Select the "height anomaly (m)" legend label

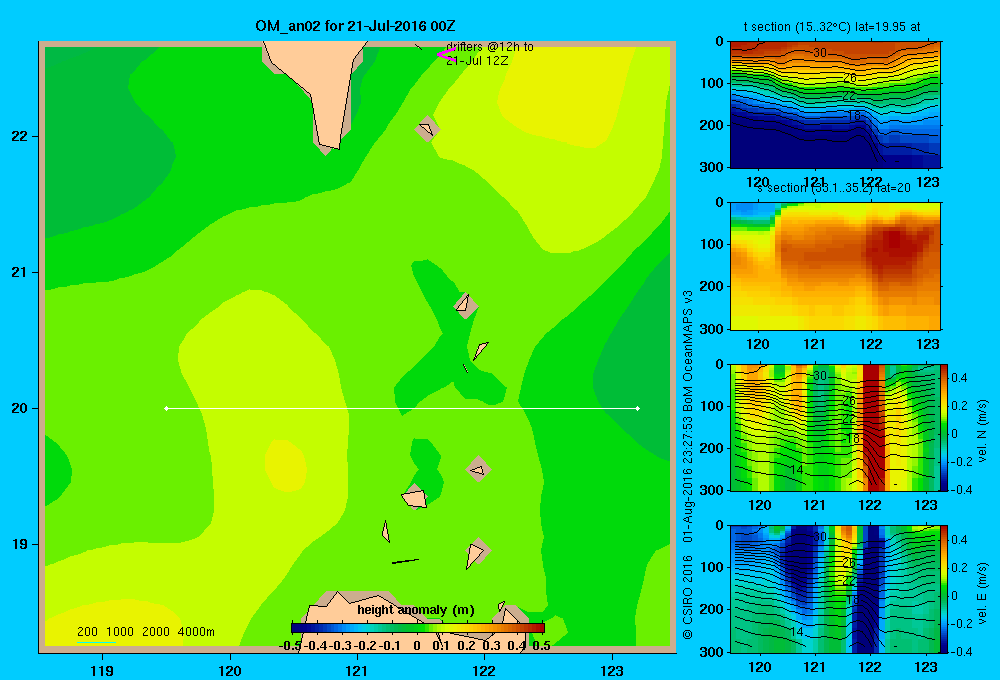click(x=416, y=610)
